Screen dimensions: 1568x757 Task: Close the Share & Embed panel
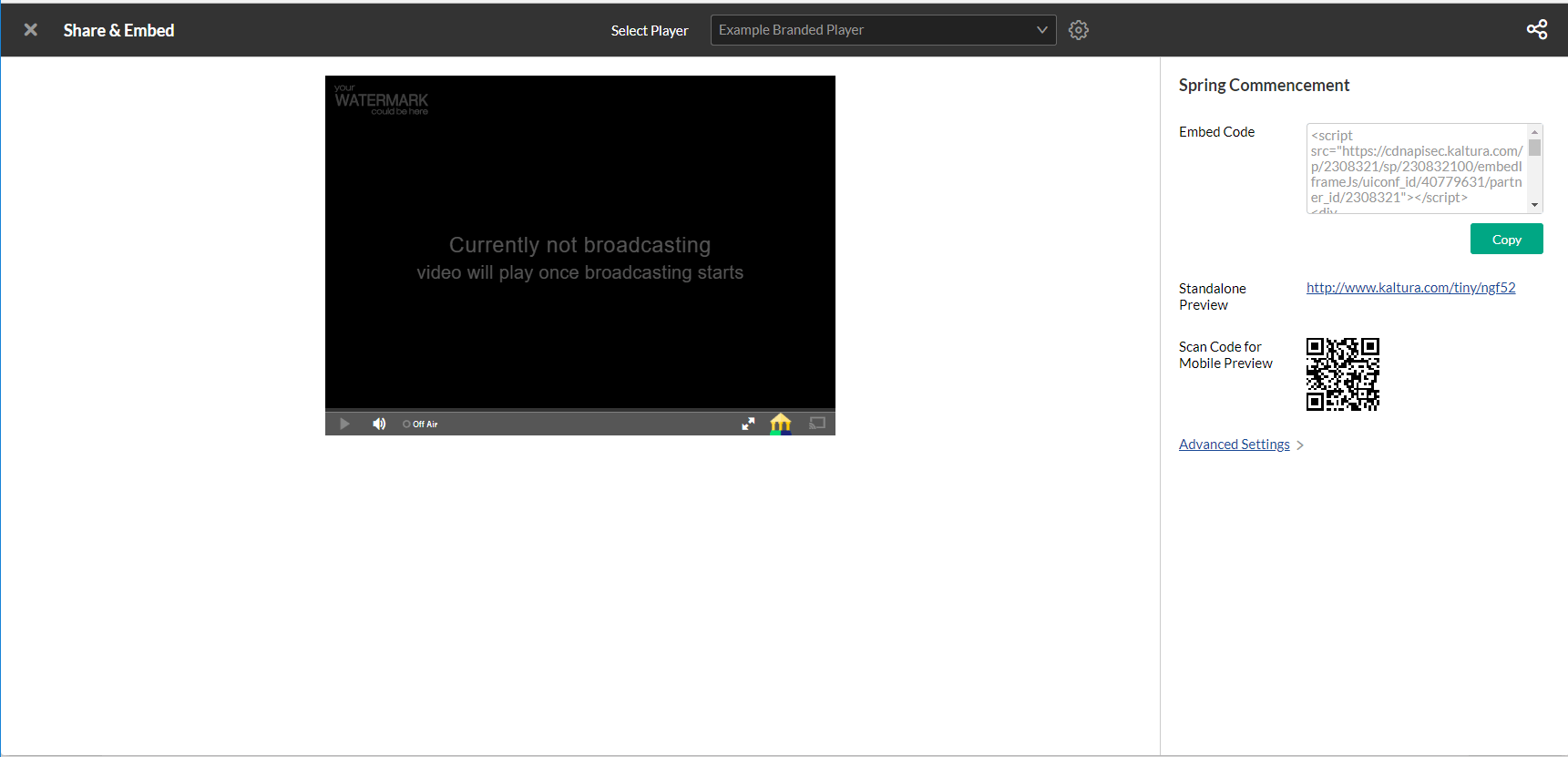point(31,30)
